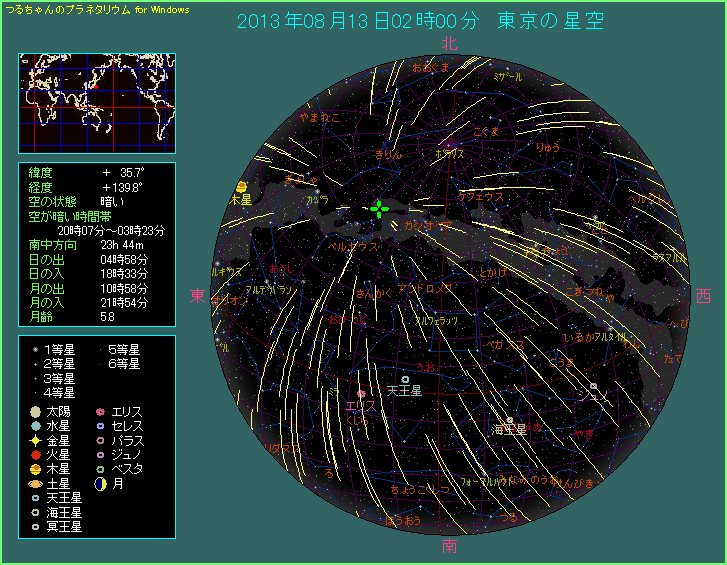The width and height of the screenshot is (727, 565).
Task: Click the Jupiter (木星) icon in the sky
Action: point(241,187)
